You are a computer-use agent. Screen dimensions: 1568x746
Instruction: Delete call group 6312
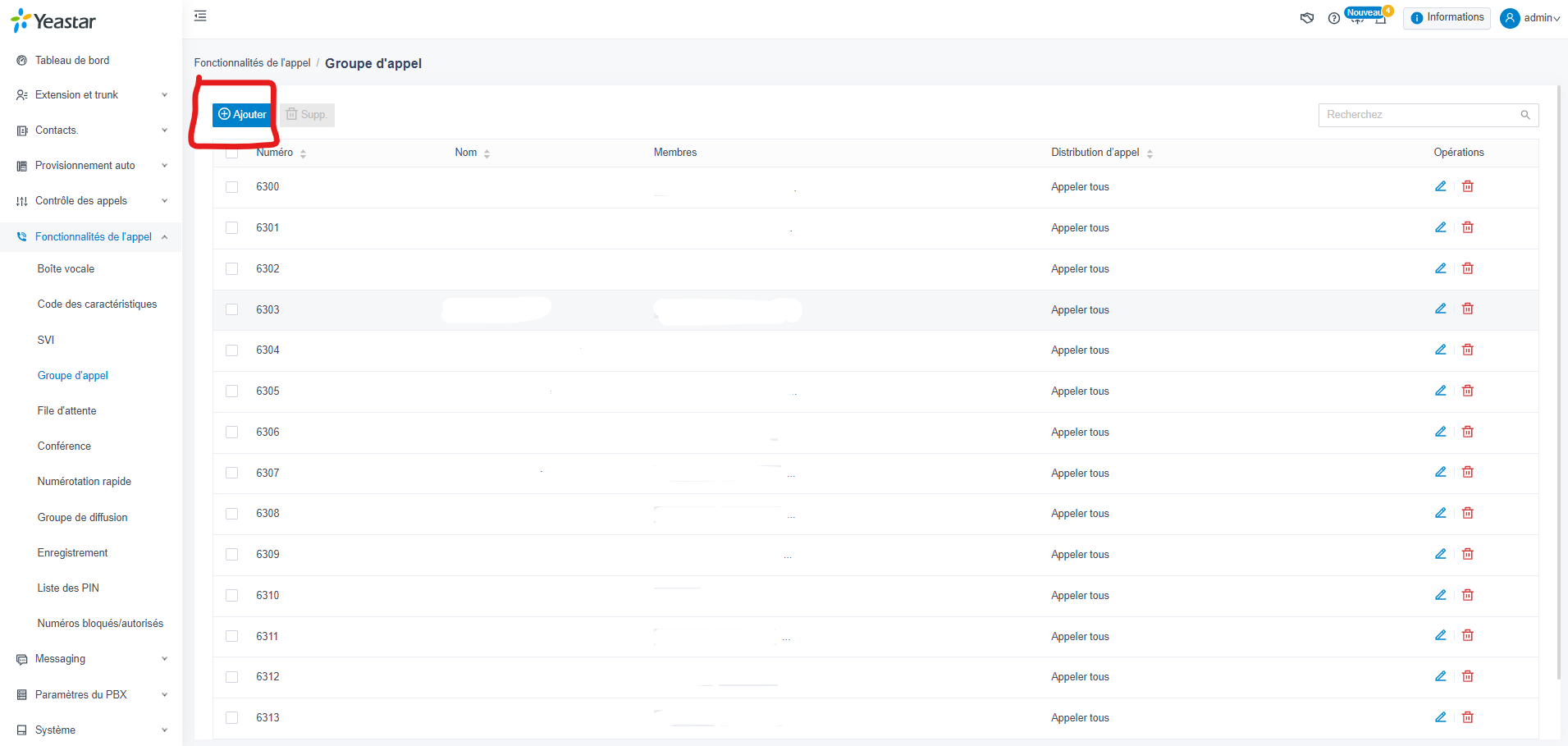(x=1468, y=676)
